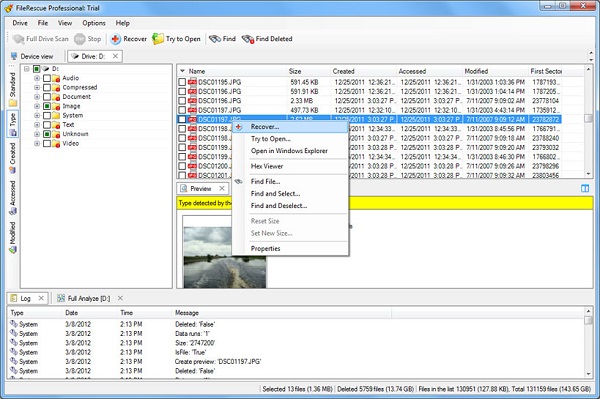Viewport: 600px width, 399px height.
Task: Close the Preview tab
Action: coord(222,188)
